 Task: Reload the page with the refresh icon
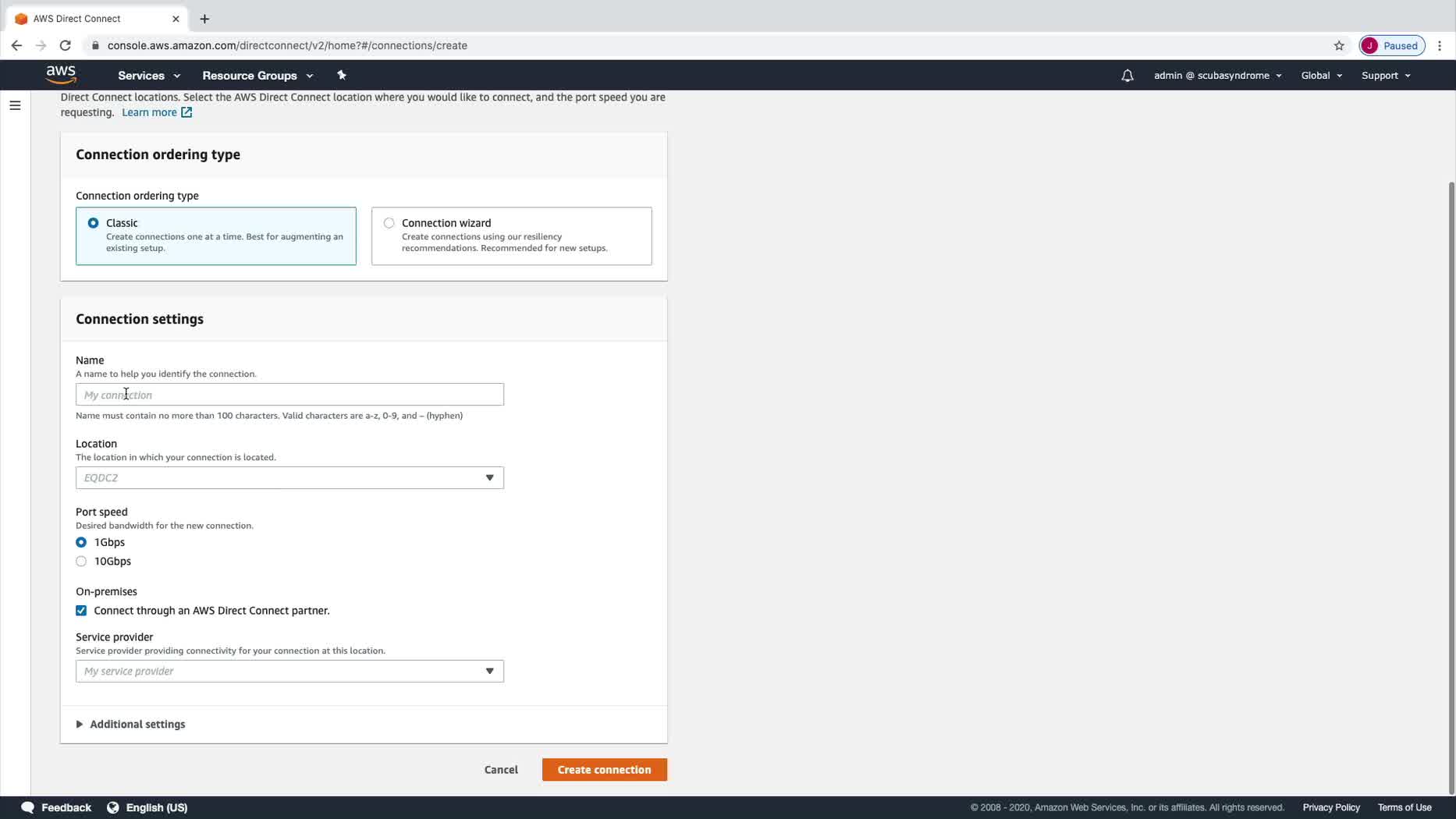point(66,45)
